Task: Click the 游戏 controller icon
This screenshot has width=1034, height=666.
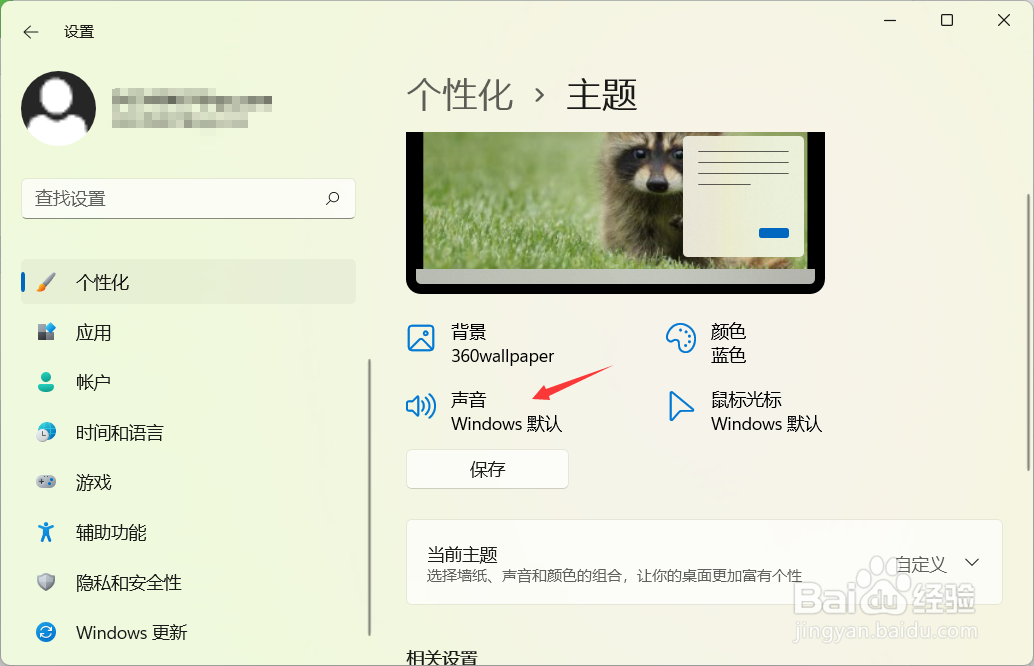Action: click(x=46, y=482)
